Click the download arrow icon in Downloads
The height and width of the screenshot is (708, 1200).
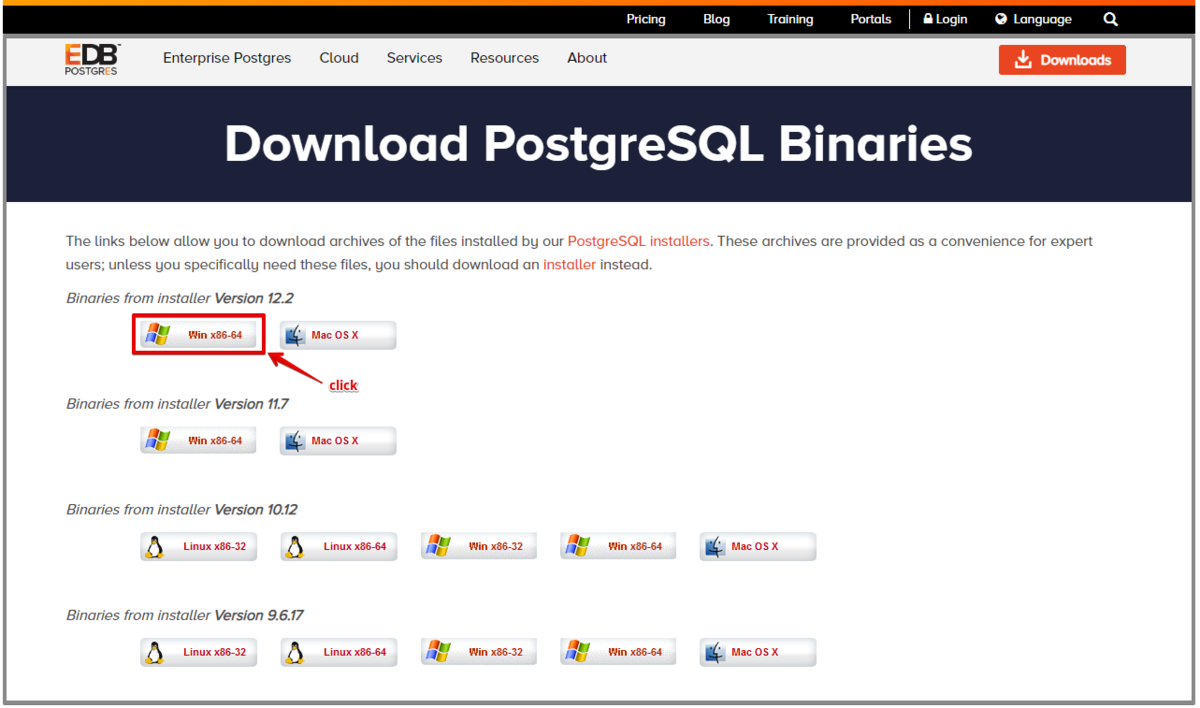coord(1023,60)
